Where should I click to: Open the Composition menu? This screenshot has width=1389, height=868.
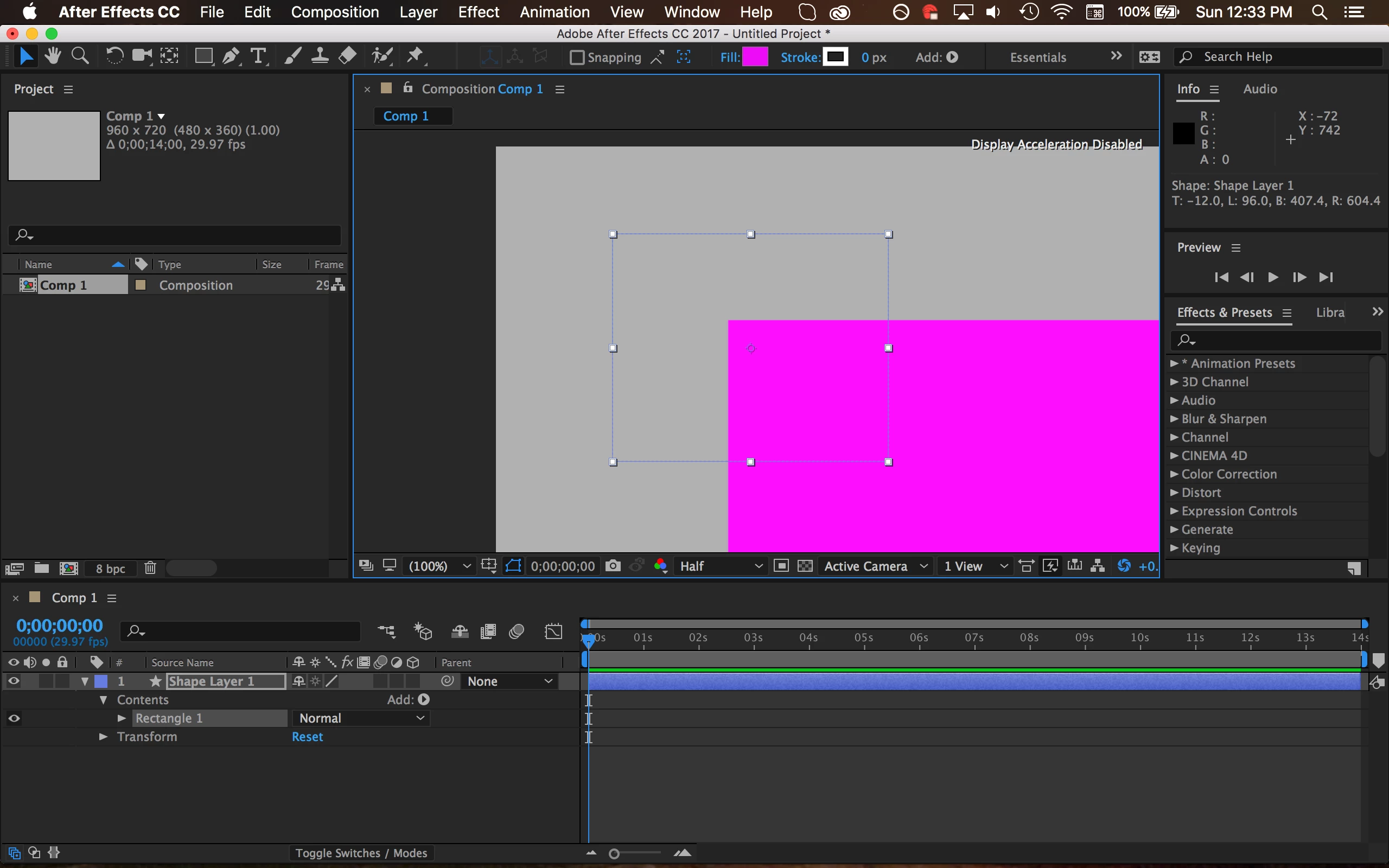pyautogui.click(x=335, y=12)
